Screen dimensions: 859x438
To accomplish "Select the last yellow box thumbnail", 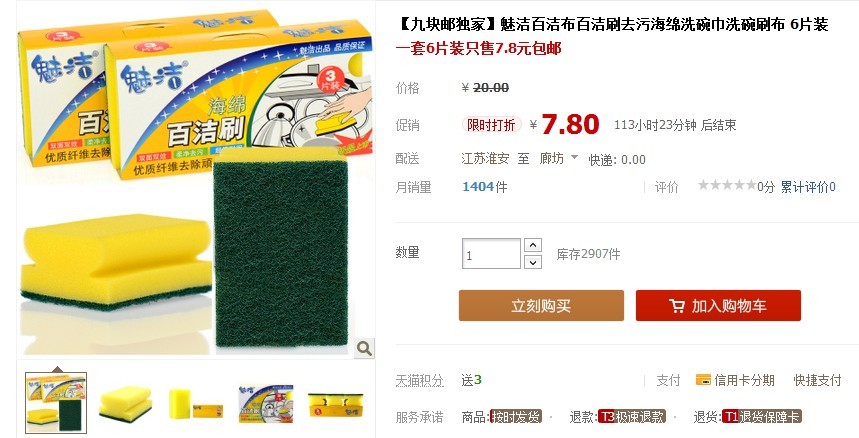I will [335, 403].
